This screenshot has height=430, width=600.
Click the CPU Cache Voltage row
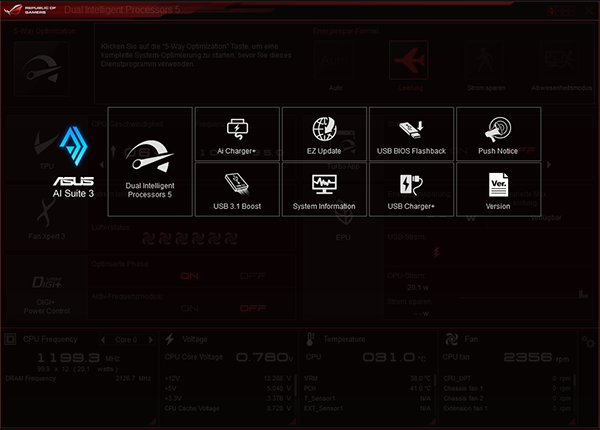coord(228,409)
